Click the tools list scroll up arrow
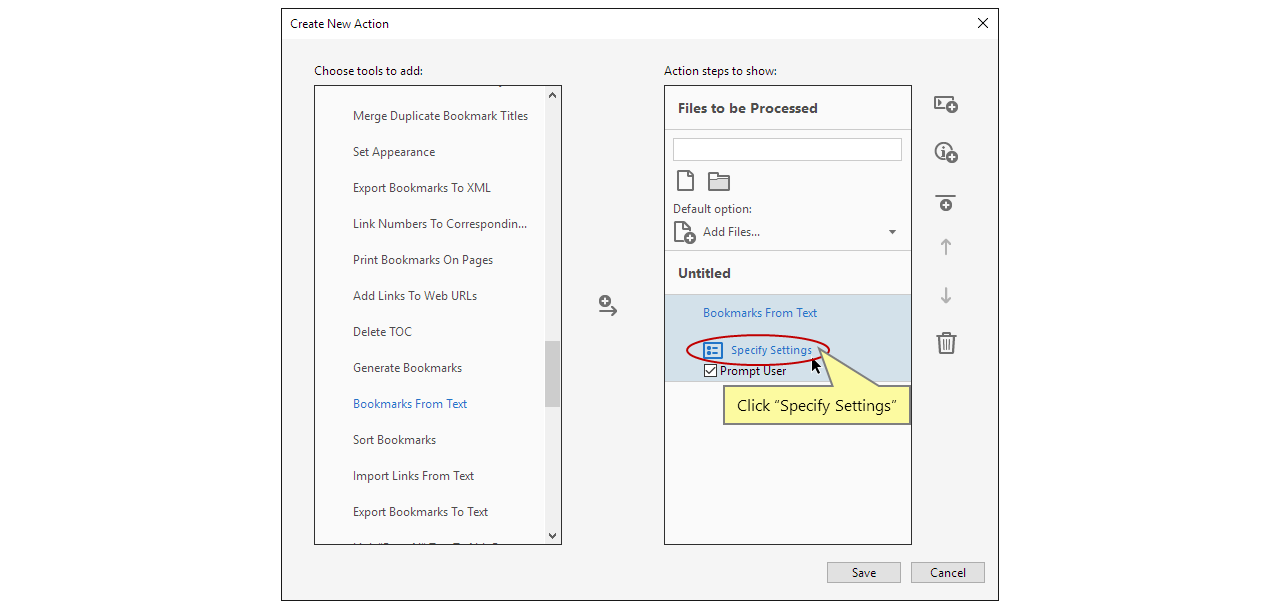 coord(553,95)
